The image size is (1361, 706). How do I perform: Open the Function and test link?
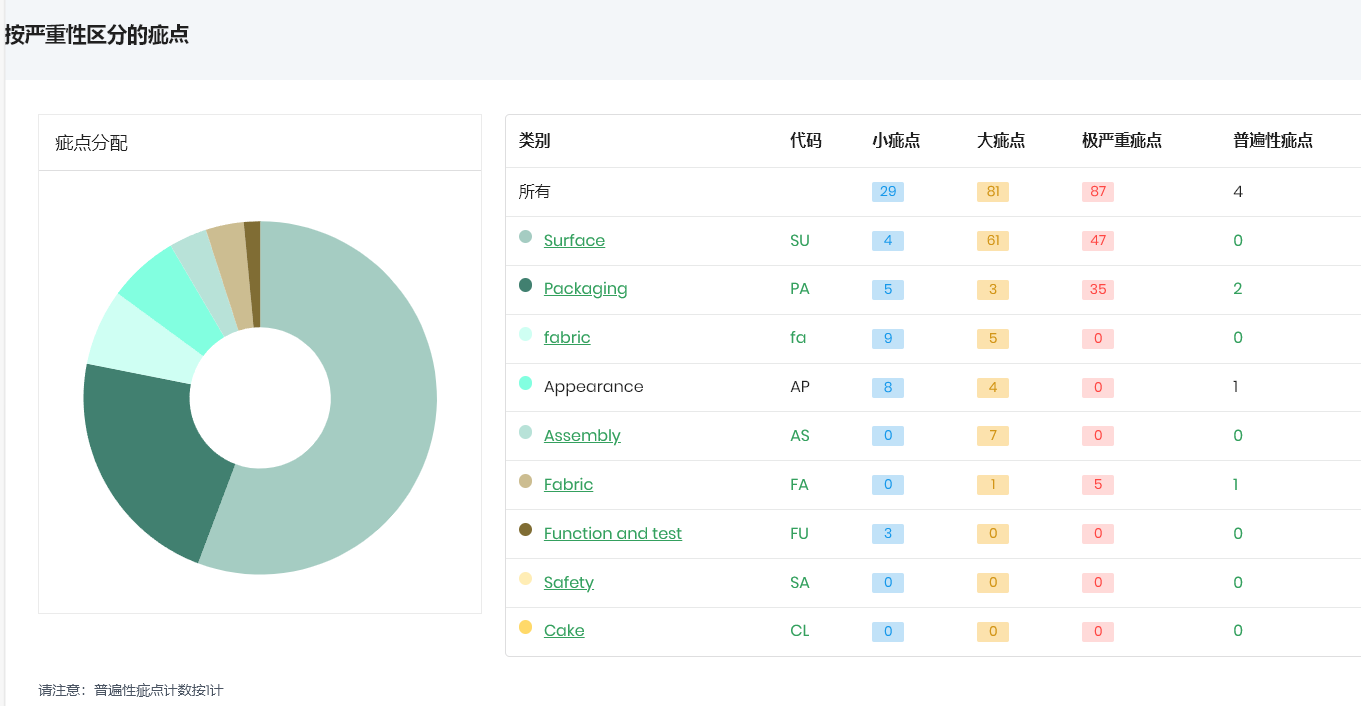pyautogui.click(x=613, y=534)
